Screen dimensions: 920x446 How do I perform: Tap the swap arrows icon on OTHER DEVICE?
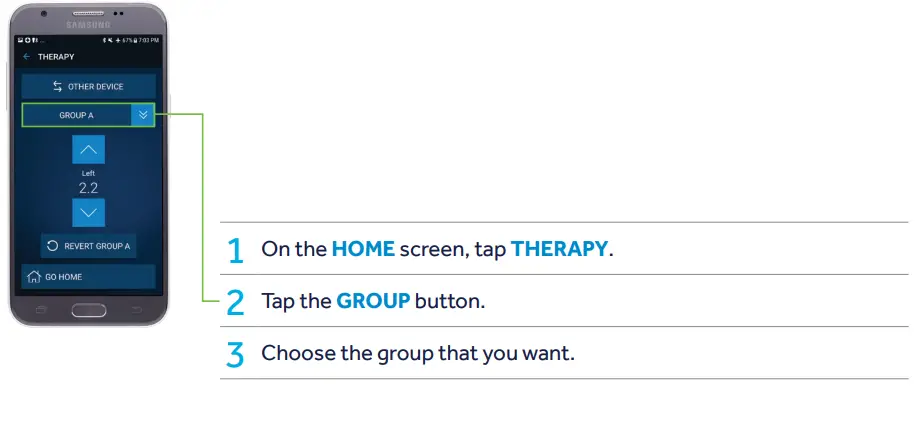pyautogui.click(x=57, y=87)
